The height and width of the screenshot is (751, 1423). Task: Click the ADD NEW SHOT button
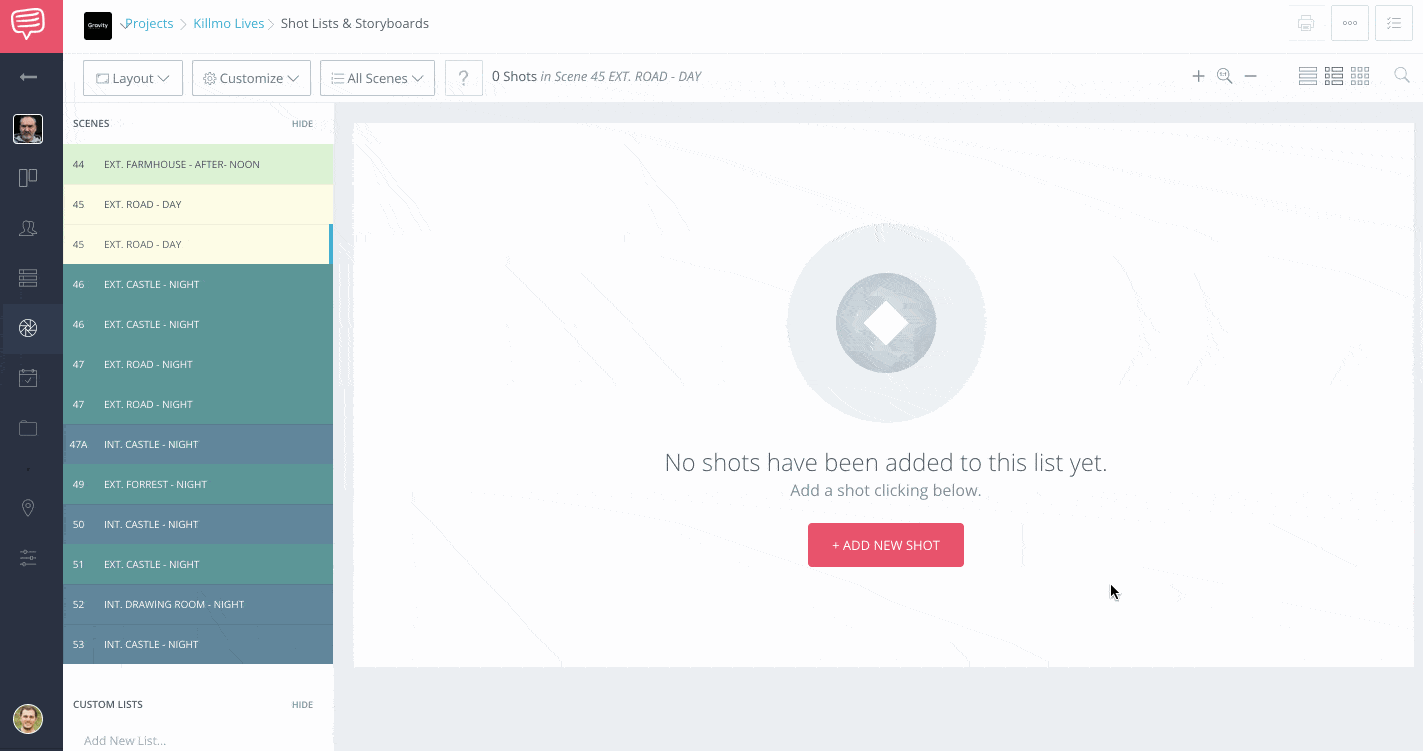pos(885,545)
